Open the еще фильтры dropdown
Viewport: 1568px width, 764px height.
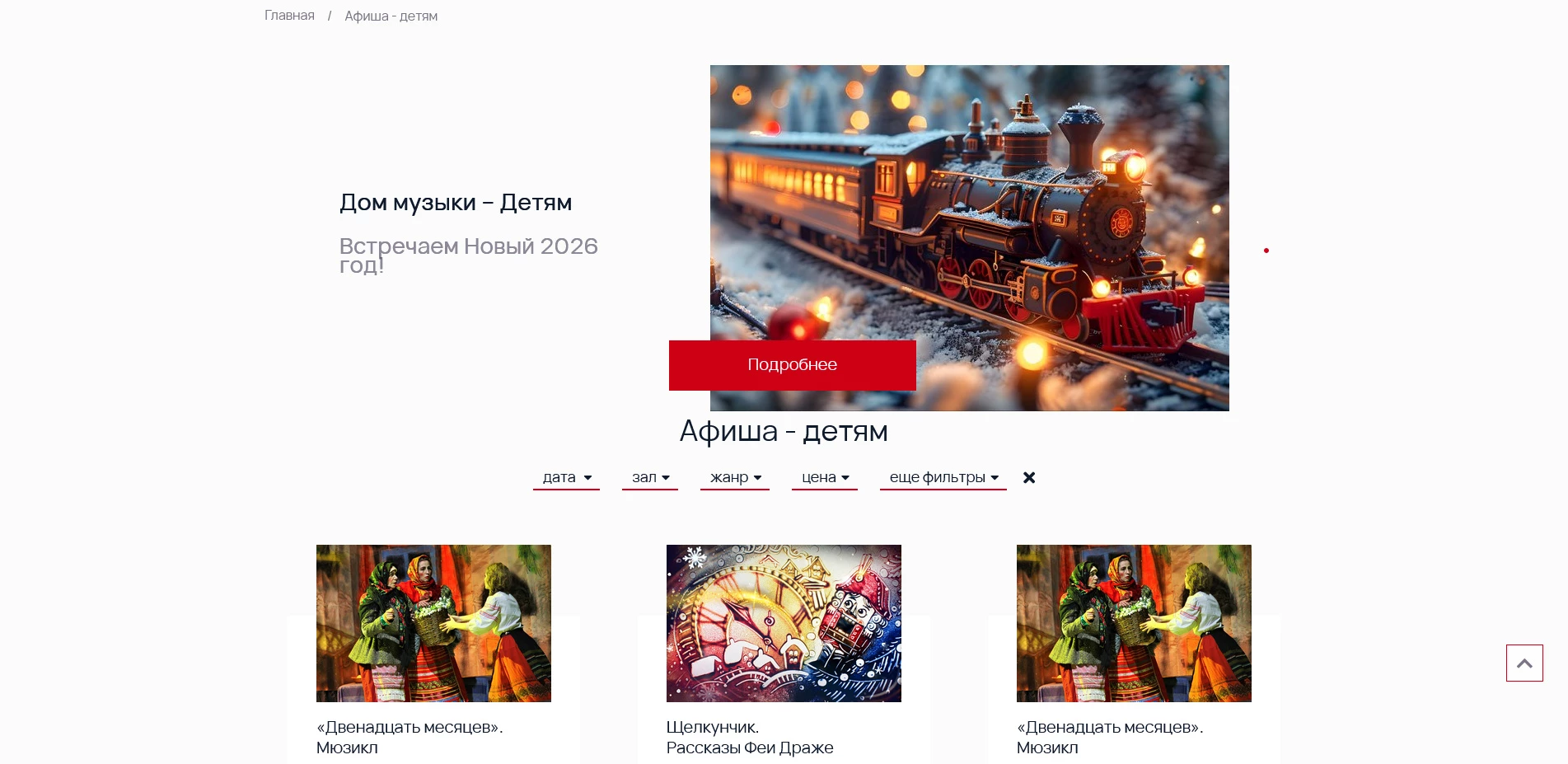(943, 477)
